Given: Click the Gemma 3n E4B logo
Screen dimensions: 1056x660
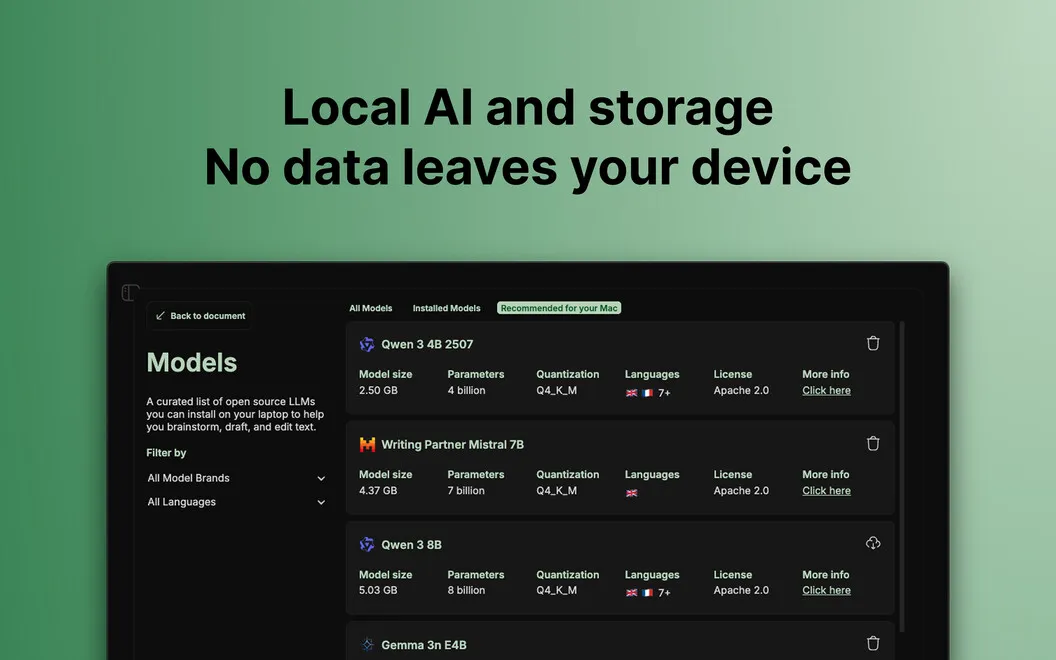Looking at the screenshot, I should [x=367, y=645].
